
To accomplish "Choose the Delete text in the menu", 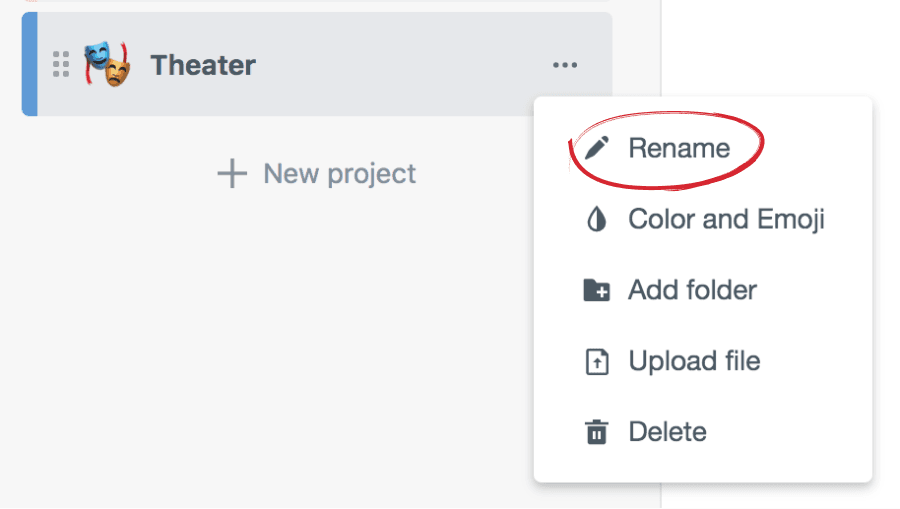I will (x=667, y=433).
